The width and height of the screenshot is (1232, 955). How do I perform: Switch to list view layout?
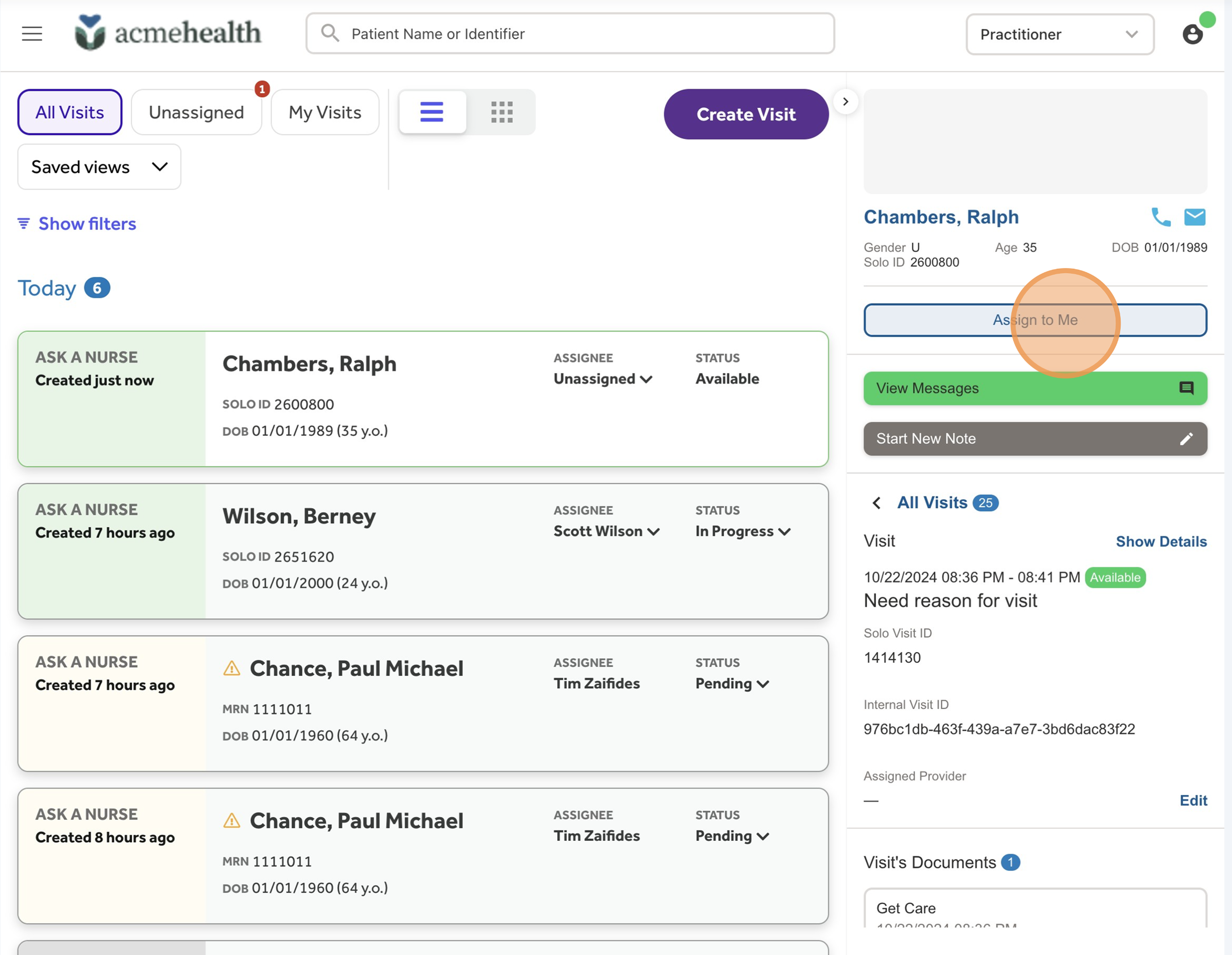(432, 112)
